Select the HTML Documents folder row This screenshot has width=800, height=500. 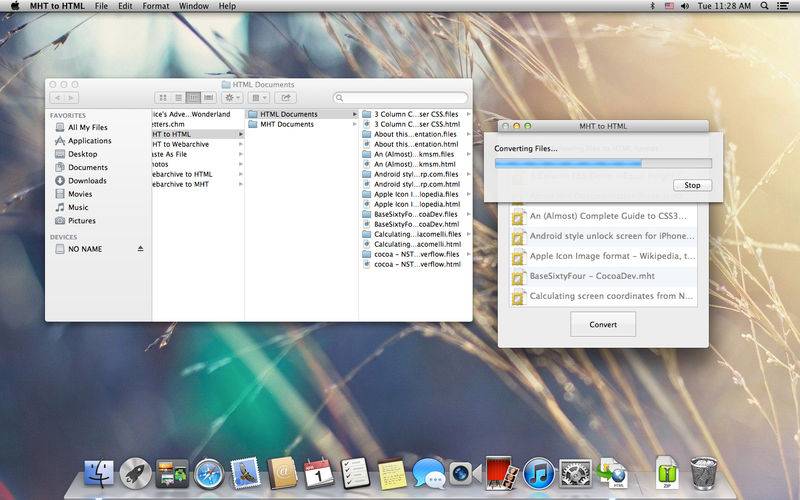tap(302, 114)
